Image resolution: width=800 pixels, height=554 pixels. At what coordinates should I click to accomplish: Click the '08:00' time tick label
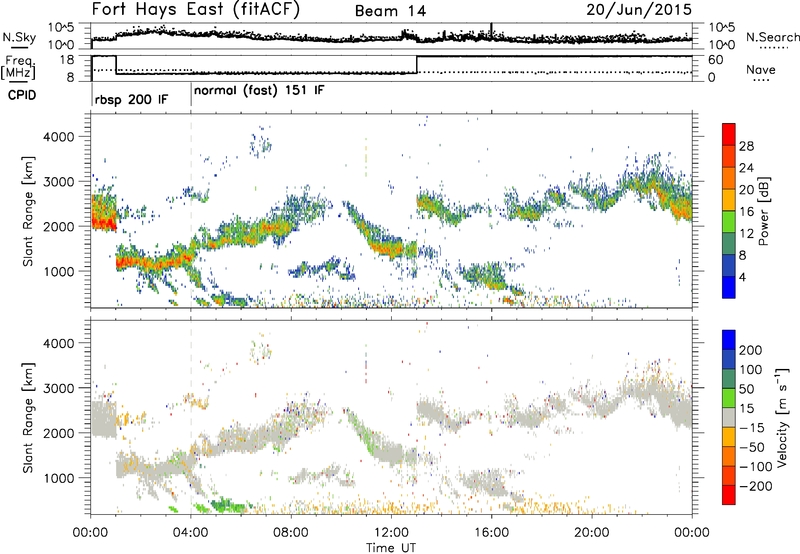291,533
